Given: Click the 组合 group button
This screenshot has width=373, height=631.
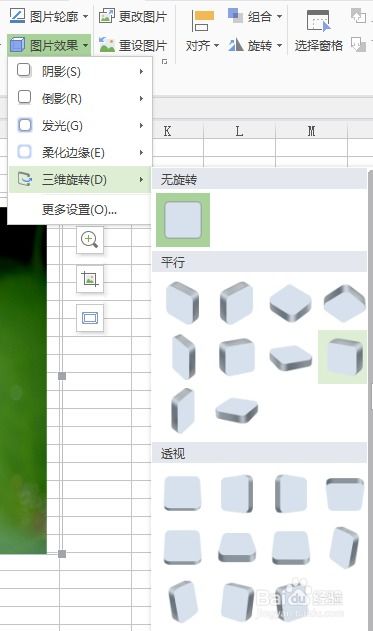Looking at the screenshot, I should coord(255,16).
